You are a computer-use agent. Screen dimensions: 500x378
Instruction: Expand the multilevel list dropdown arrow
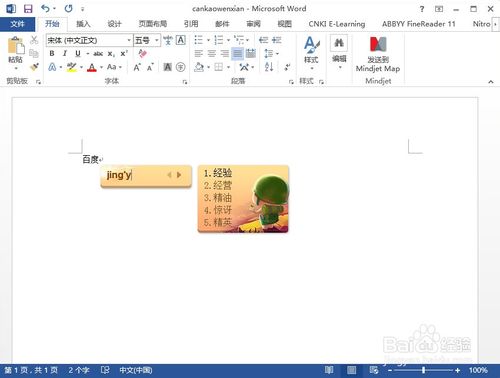click(247, 40)
